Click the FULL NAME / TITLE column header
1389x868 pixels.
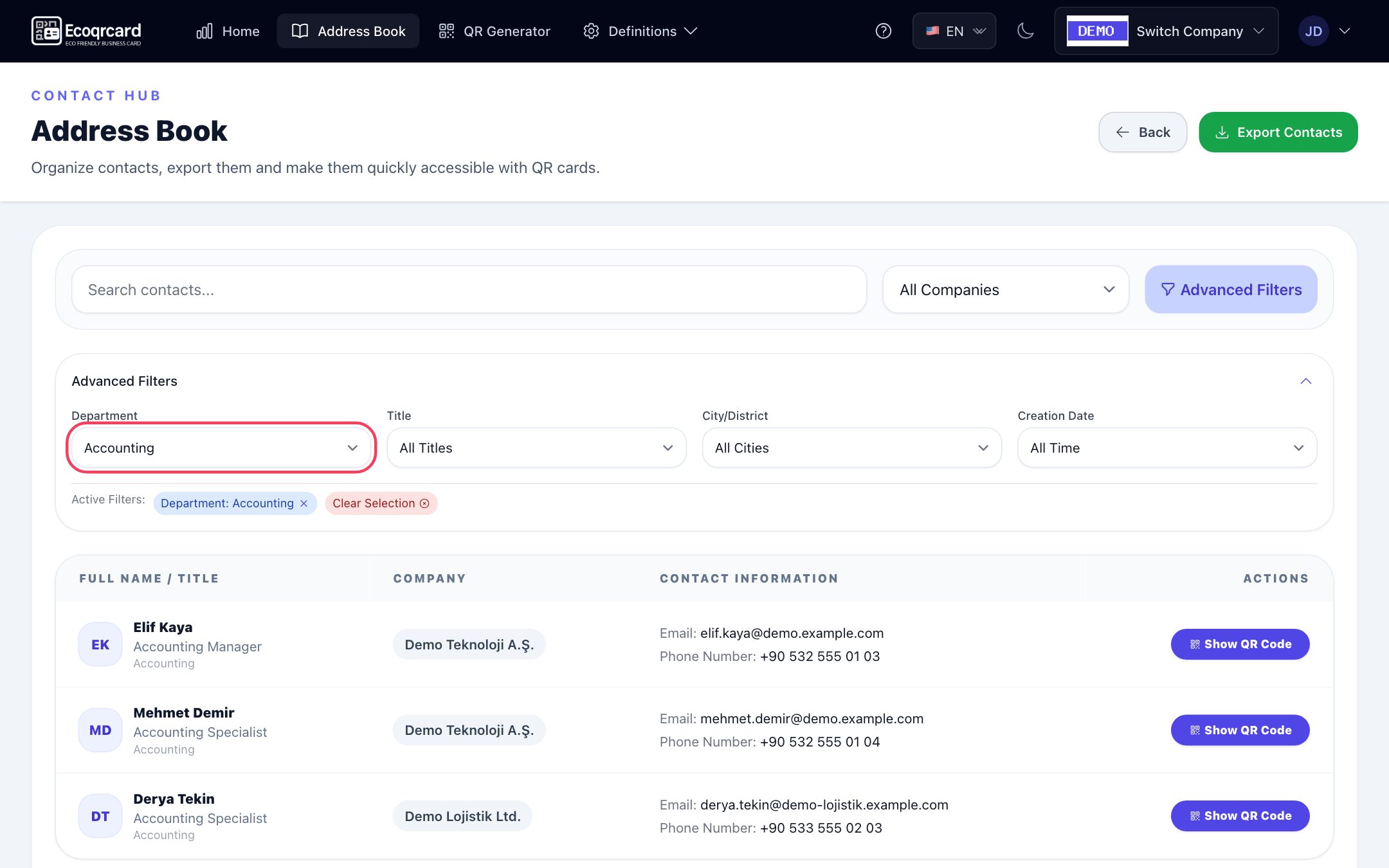[149, 579]
